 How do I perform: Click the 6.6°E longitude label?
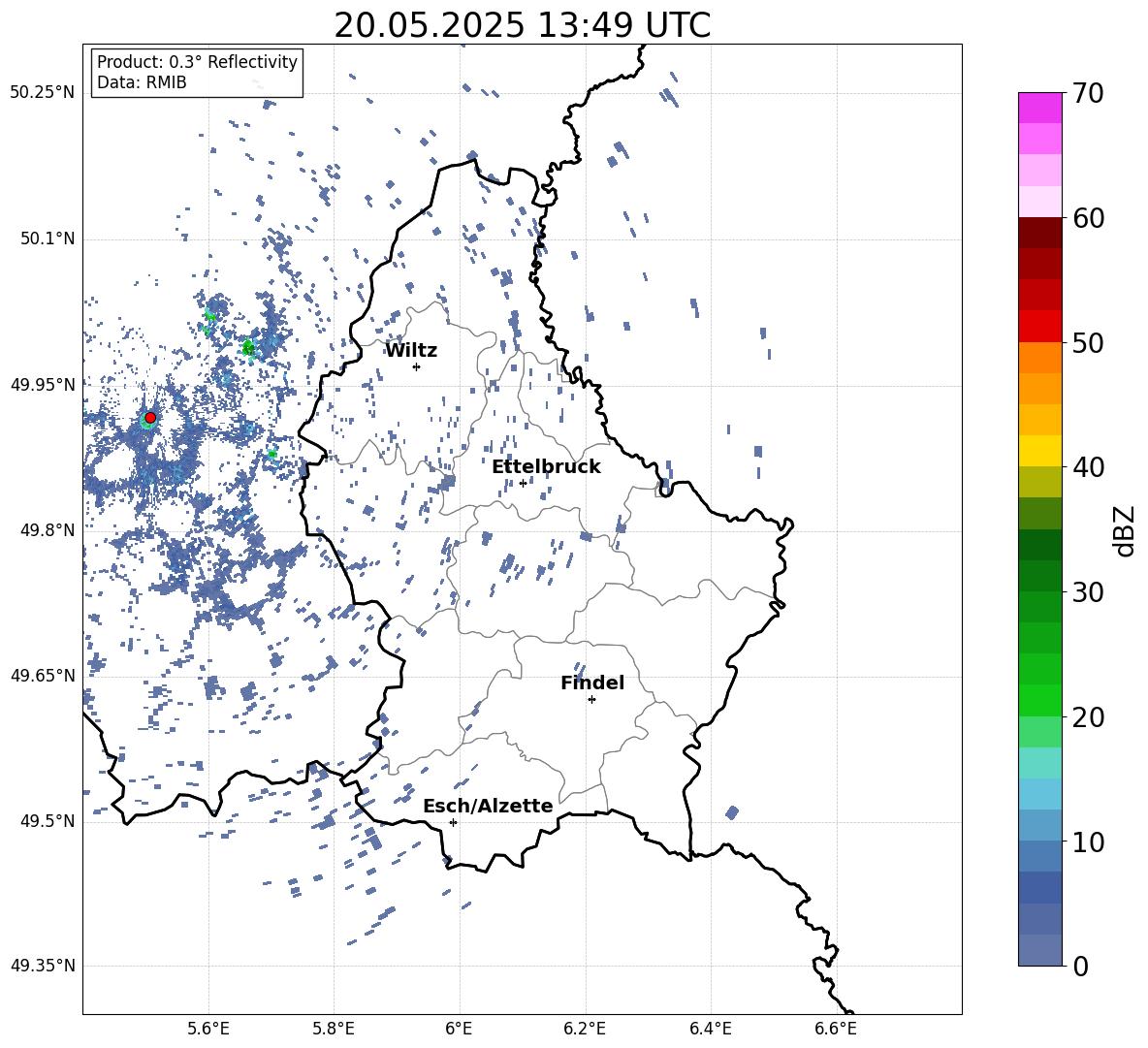(836, 1029)
